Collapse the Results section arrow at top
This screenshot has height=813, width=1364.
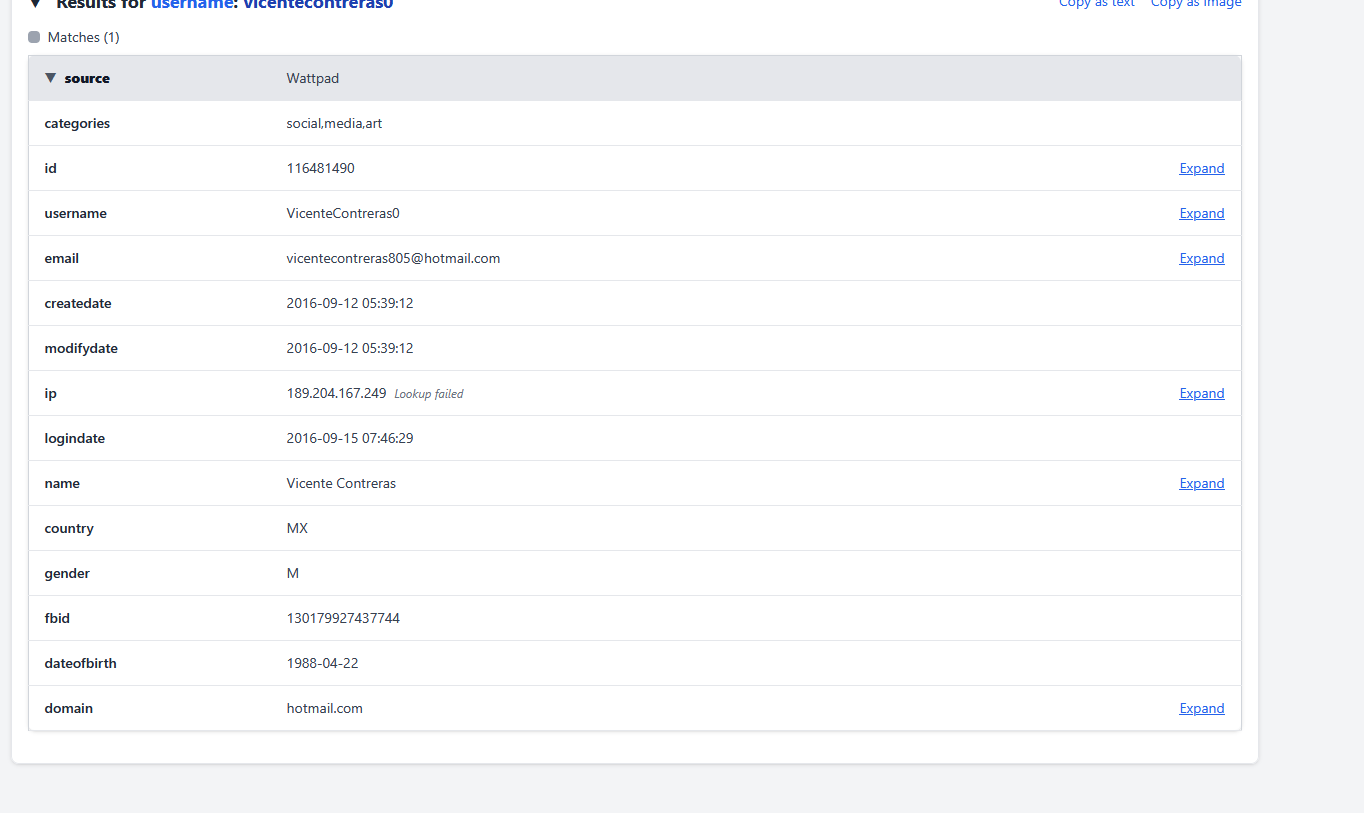click(35, 4)
